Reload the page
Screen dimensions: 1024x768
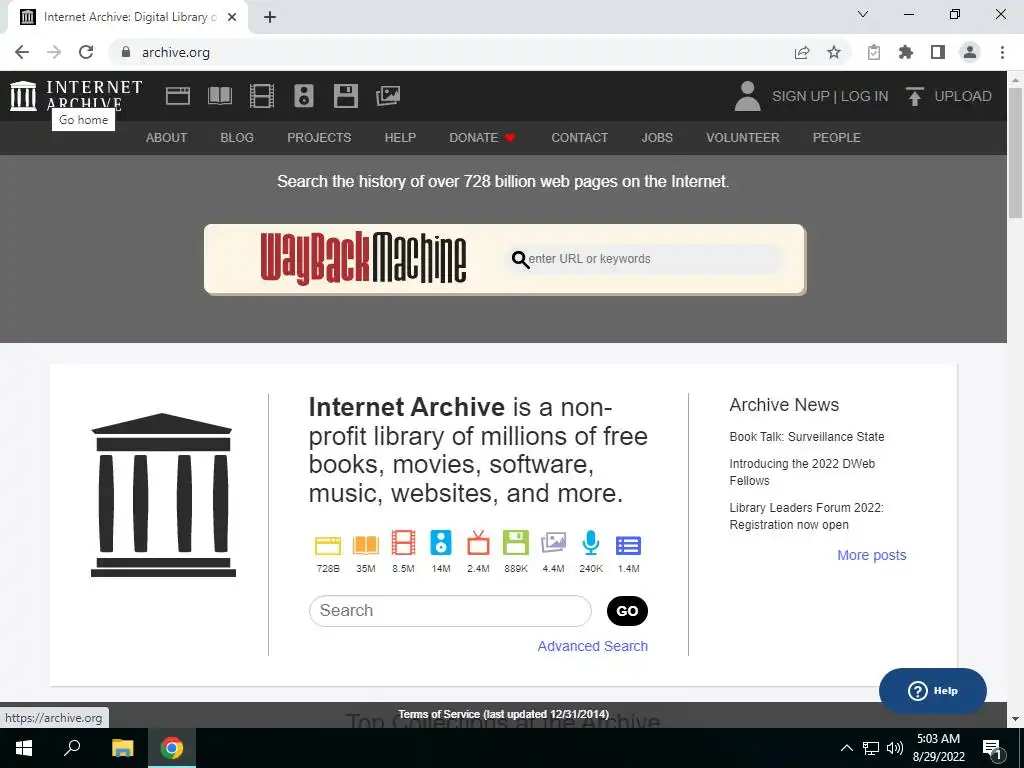[x=86, y=52]
